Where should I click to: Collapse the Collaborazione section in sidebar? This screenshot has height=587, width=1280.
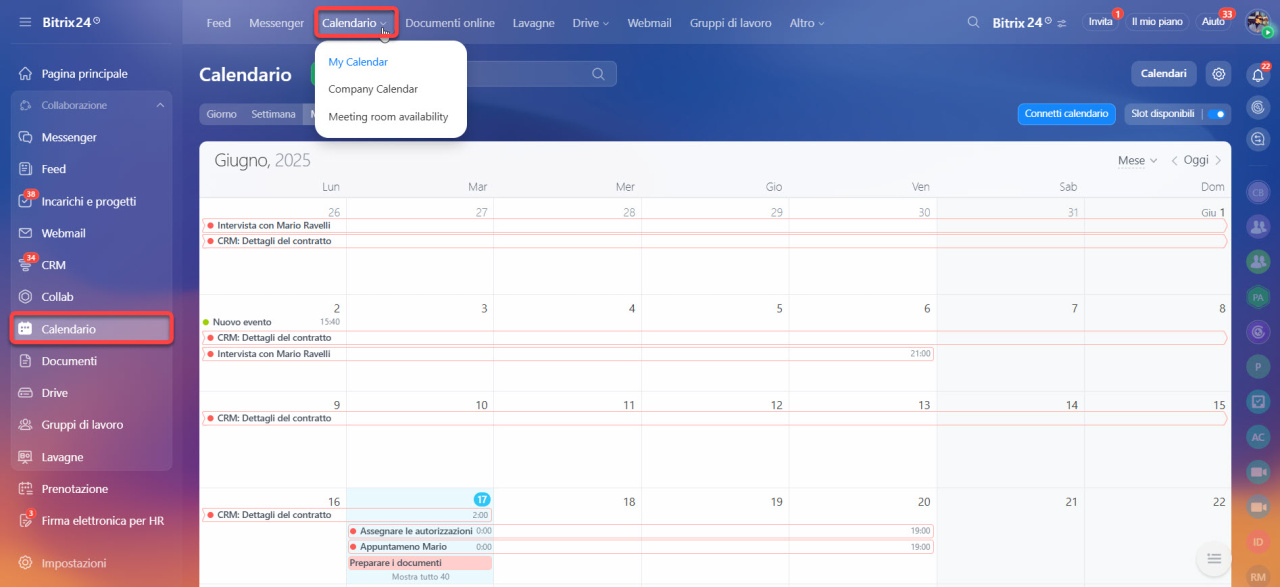pyautogui.click(x=160, y=105)
